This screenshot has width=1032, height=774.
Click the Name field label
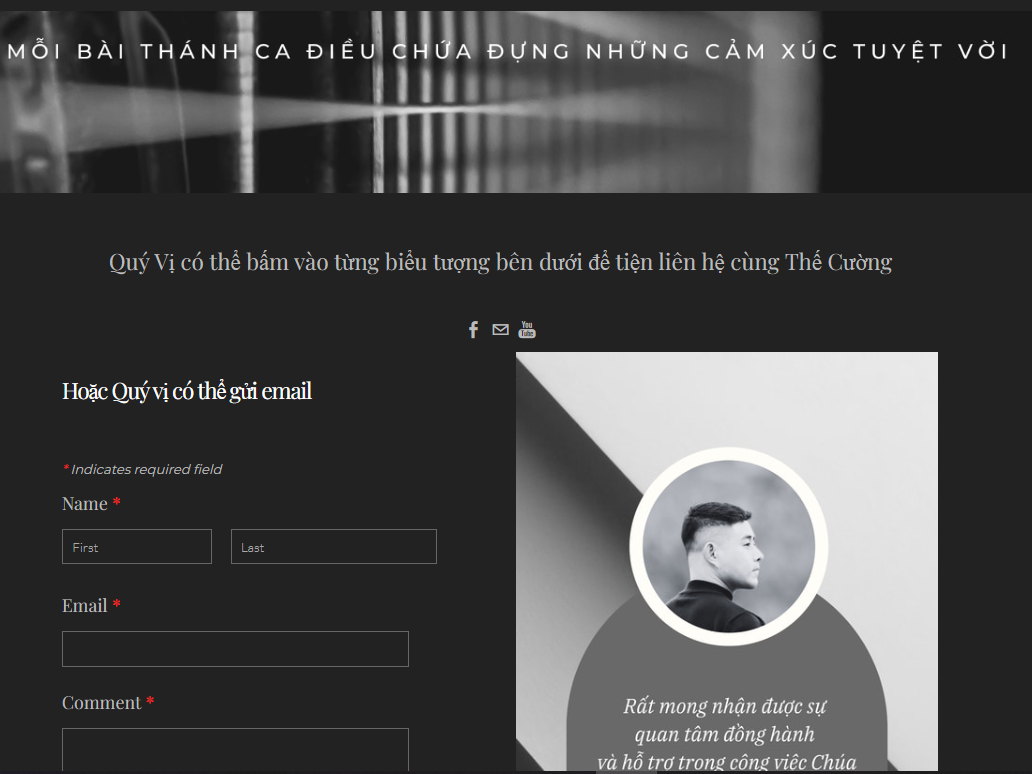tap(84, 503)
